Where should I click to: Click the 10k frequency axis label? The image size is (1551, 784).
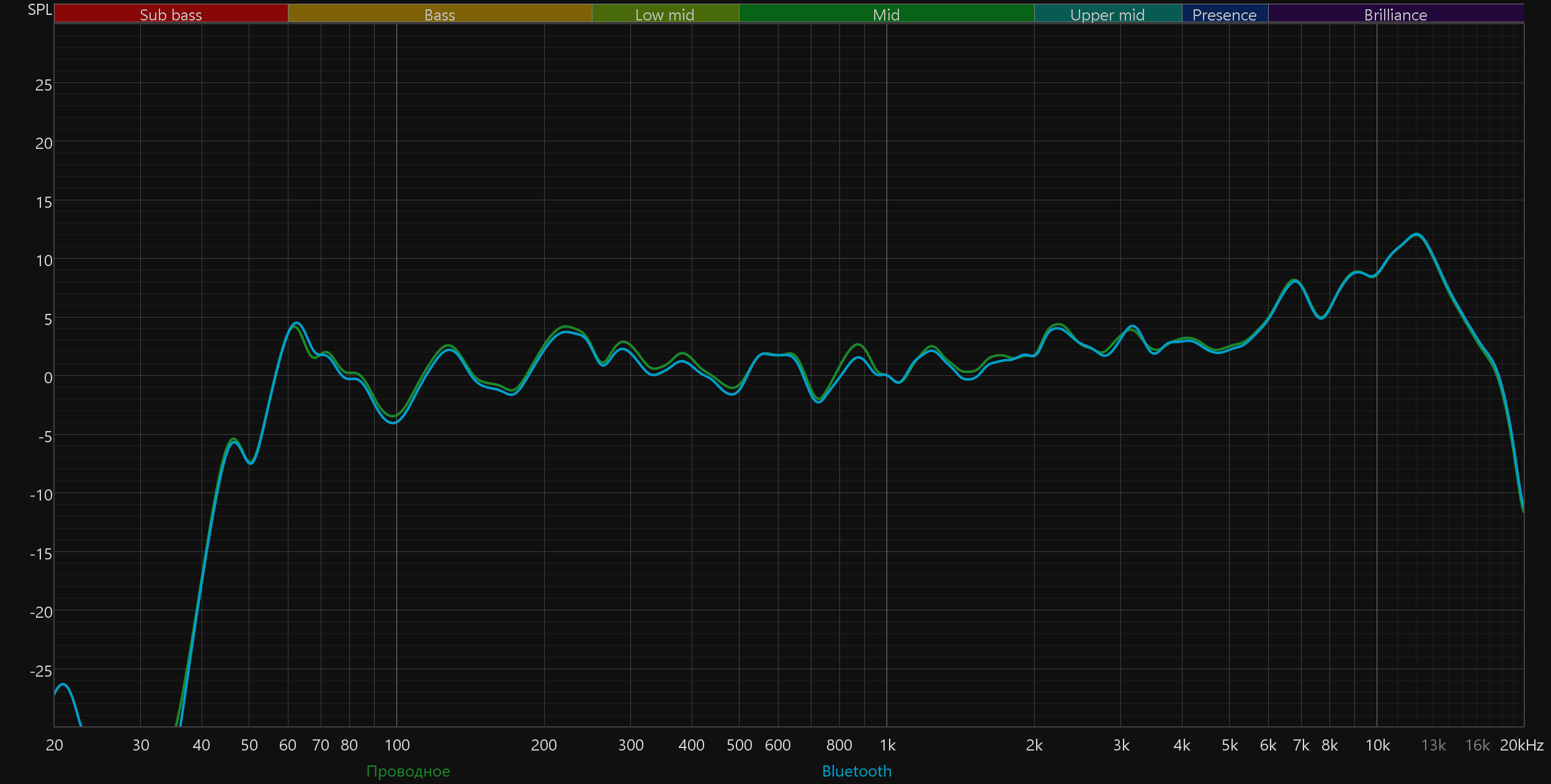tap(1377, 745)
